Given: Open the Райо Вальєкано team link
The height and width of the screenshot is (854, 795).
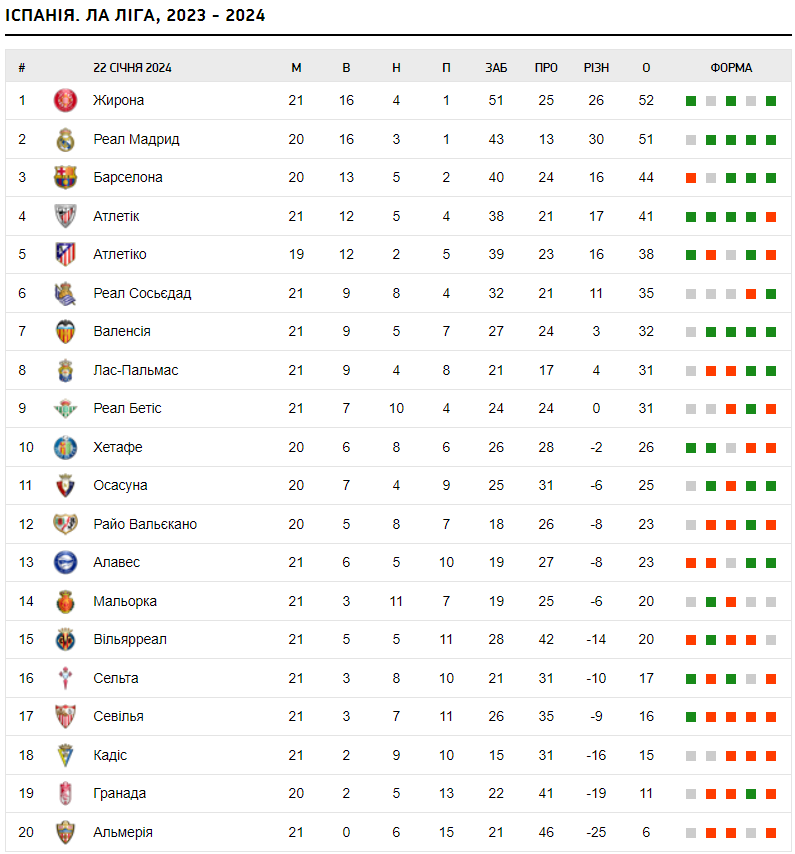Looking at the screenshot, I should click(145, 524).
